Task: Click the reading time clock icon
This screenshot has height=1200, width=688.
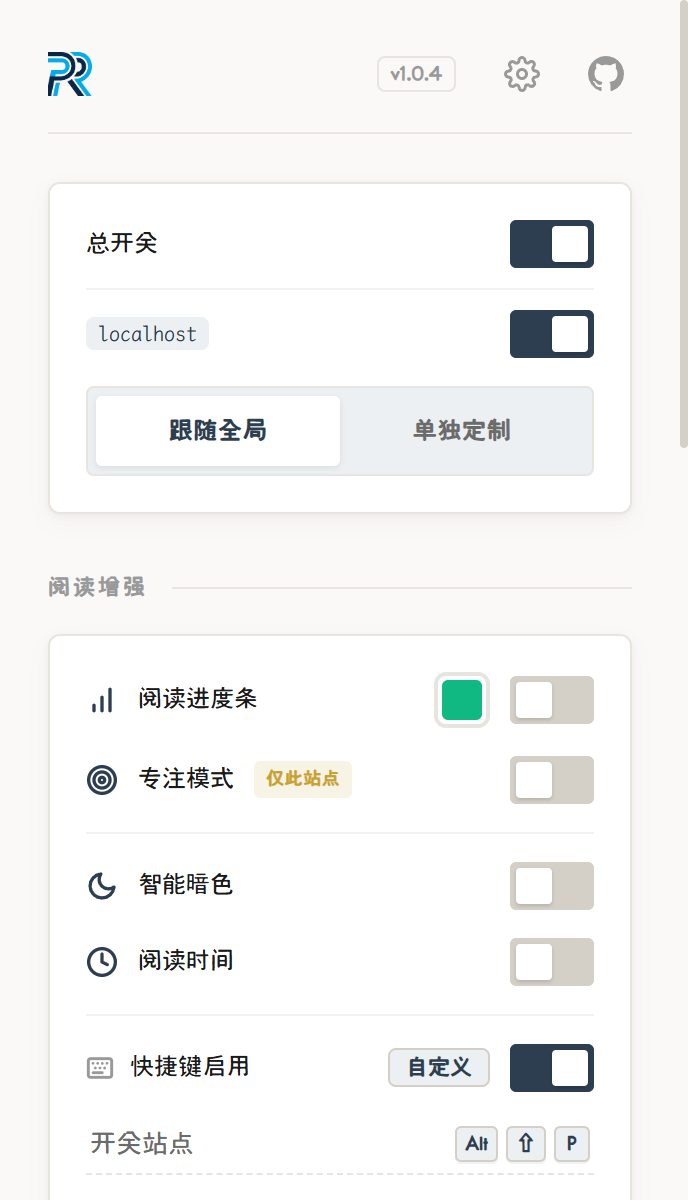Action: tap(102, 962)
